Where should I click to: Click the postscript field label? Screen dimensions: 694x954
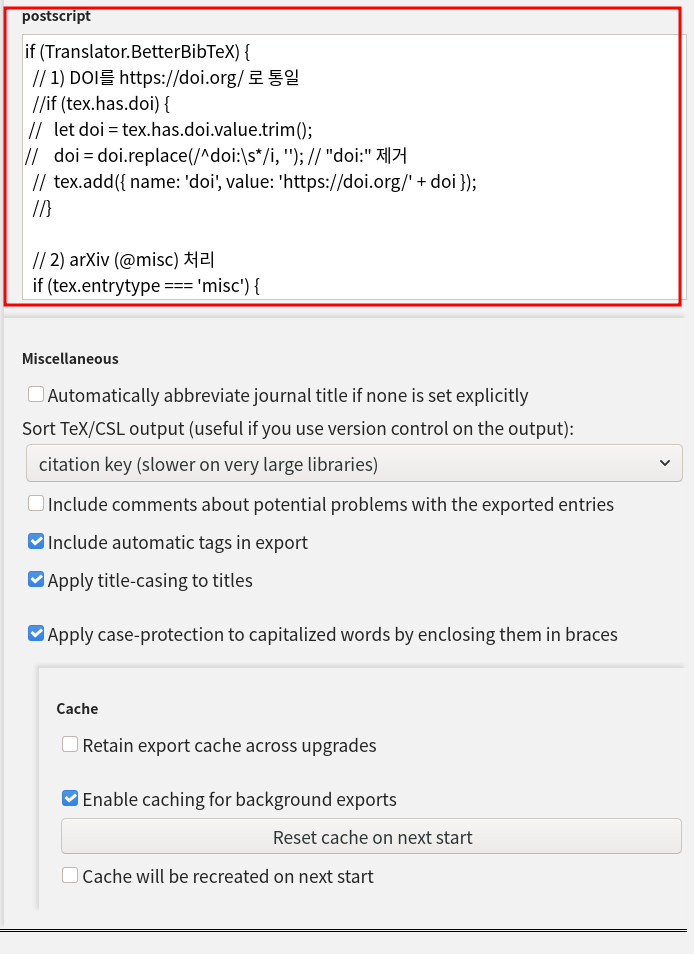pyautogui.click(x=55, y=15)
